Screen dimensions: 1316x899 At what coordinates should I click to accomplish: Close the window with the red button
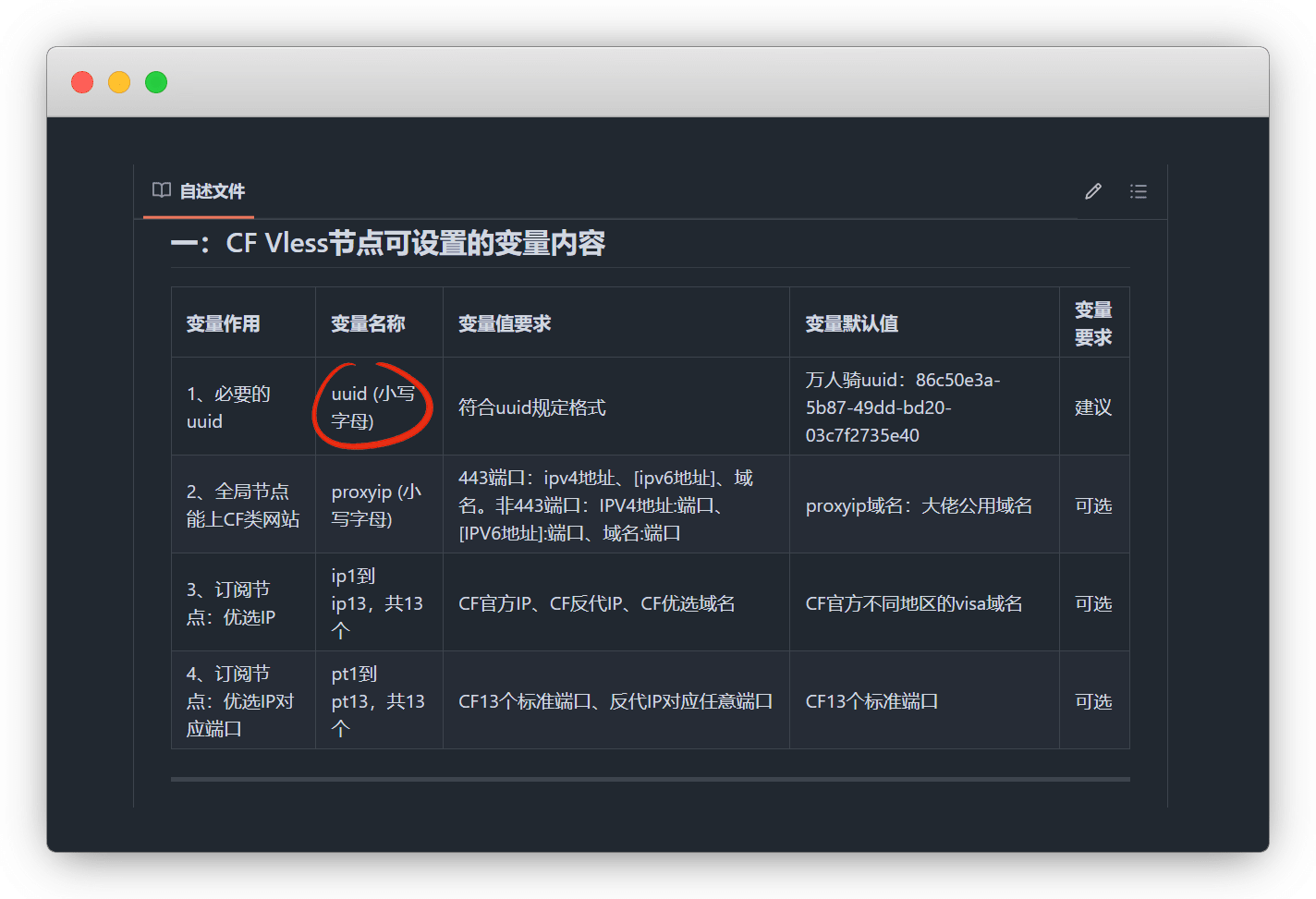coord(82,82)
